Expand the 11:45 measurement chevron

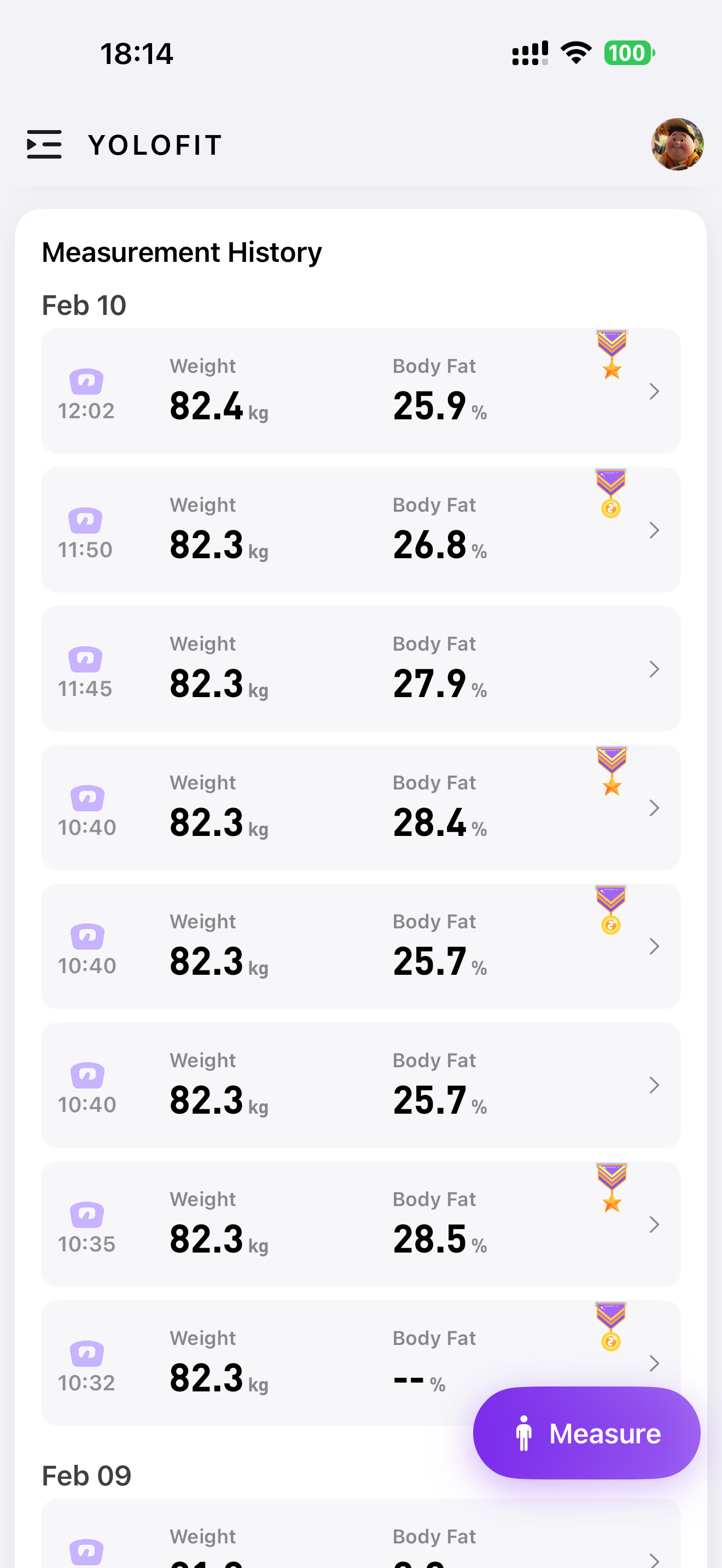coord(654,669)
